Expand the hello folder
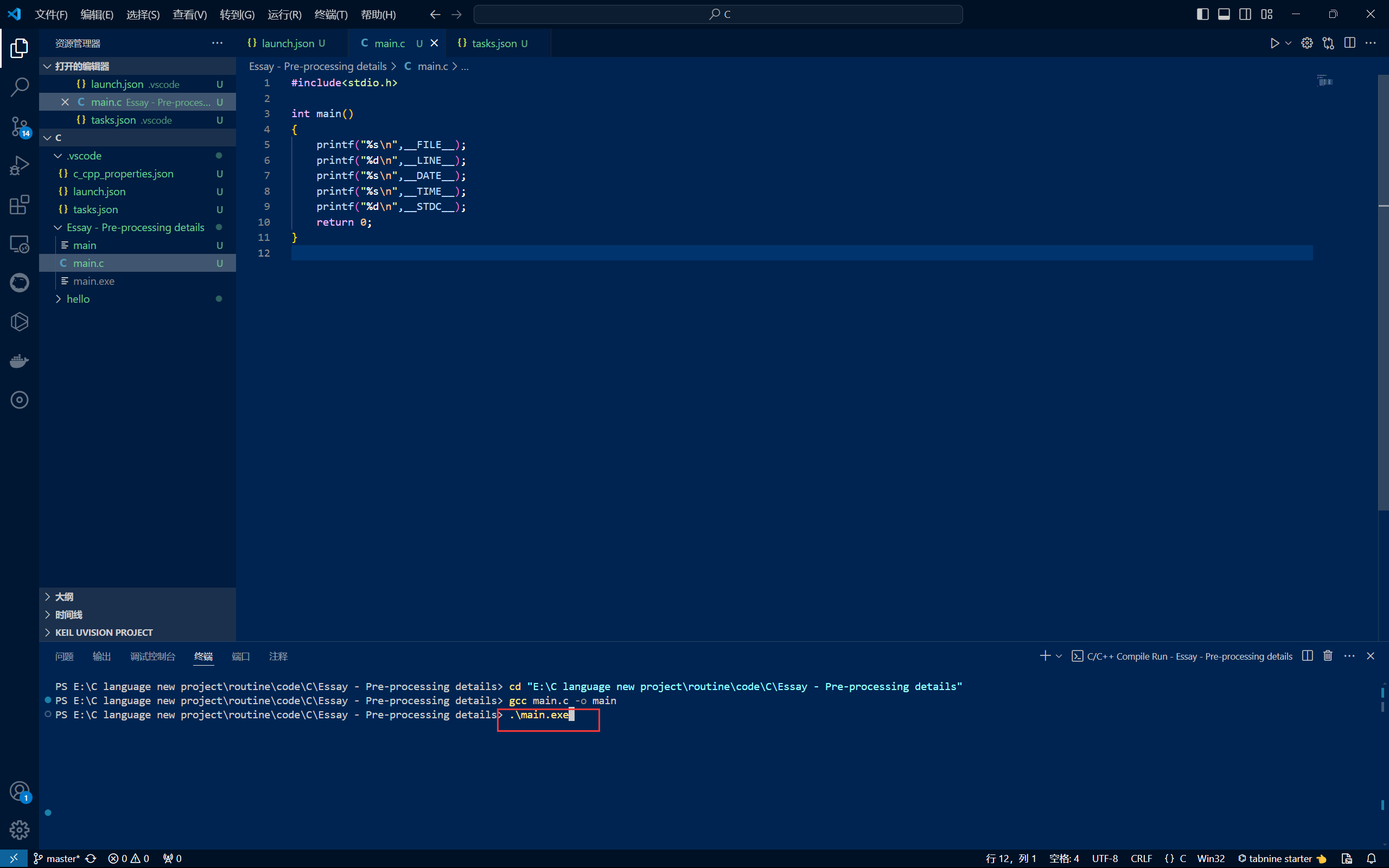This screenshot has width=1389, height=868. (137, 299)
